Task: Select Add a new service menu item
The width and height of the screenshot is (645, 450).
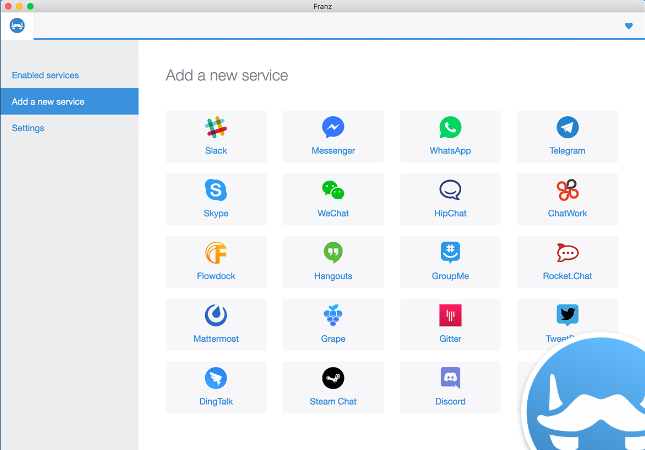Action: (70, 101)
